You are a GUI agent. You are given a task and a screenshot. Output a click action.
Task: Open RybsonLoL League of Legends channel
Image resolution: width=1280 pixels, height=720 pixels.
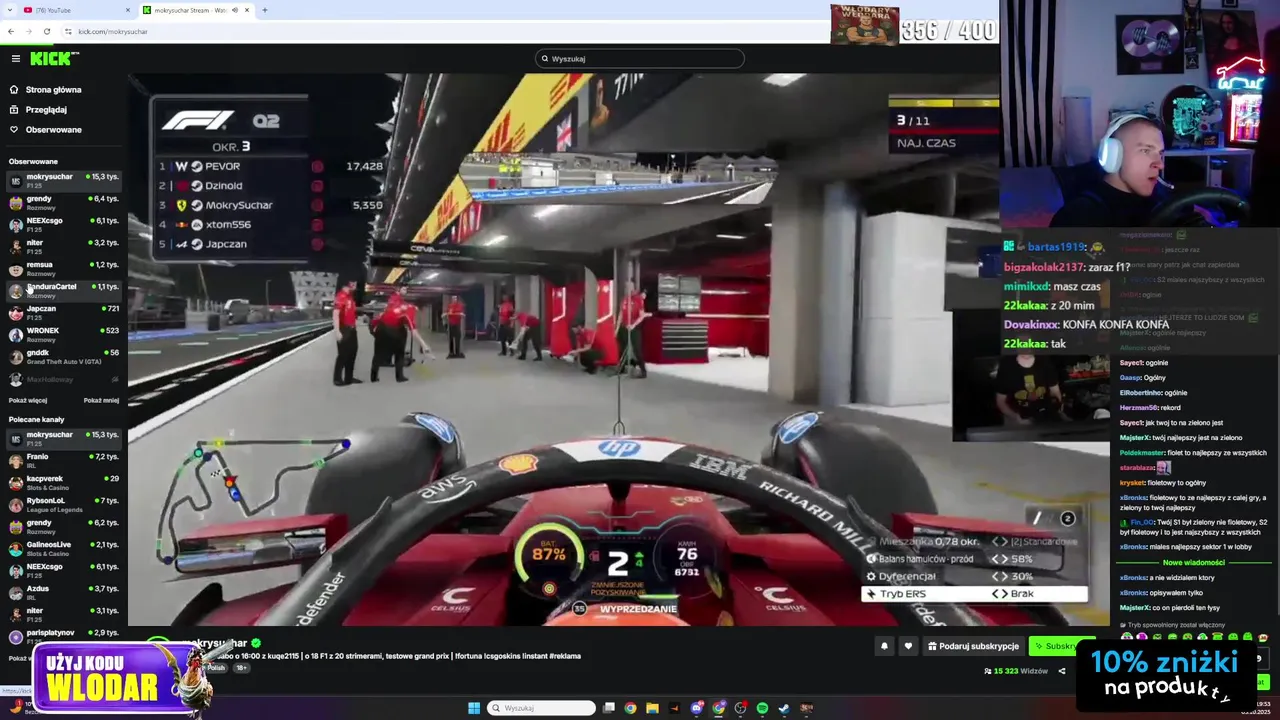[x=64, y=505]
